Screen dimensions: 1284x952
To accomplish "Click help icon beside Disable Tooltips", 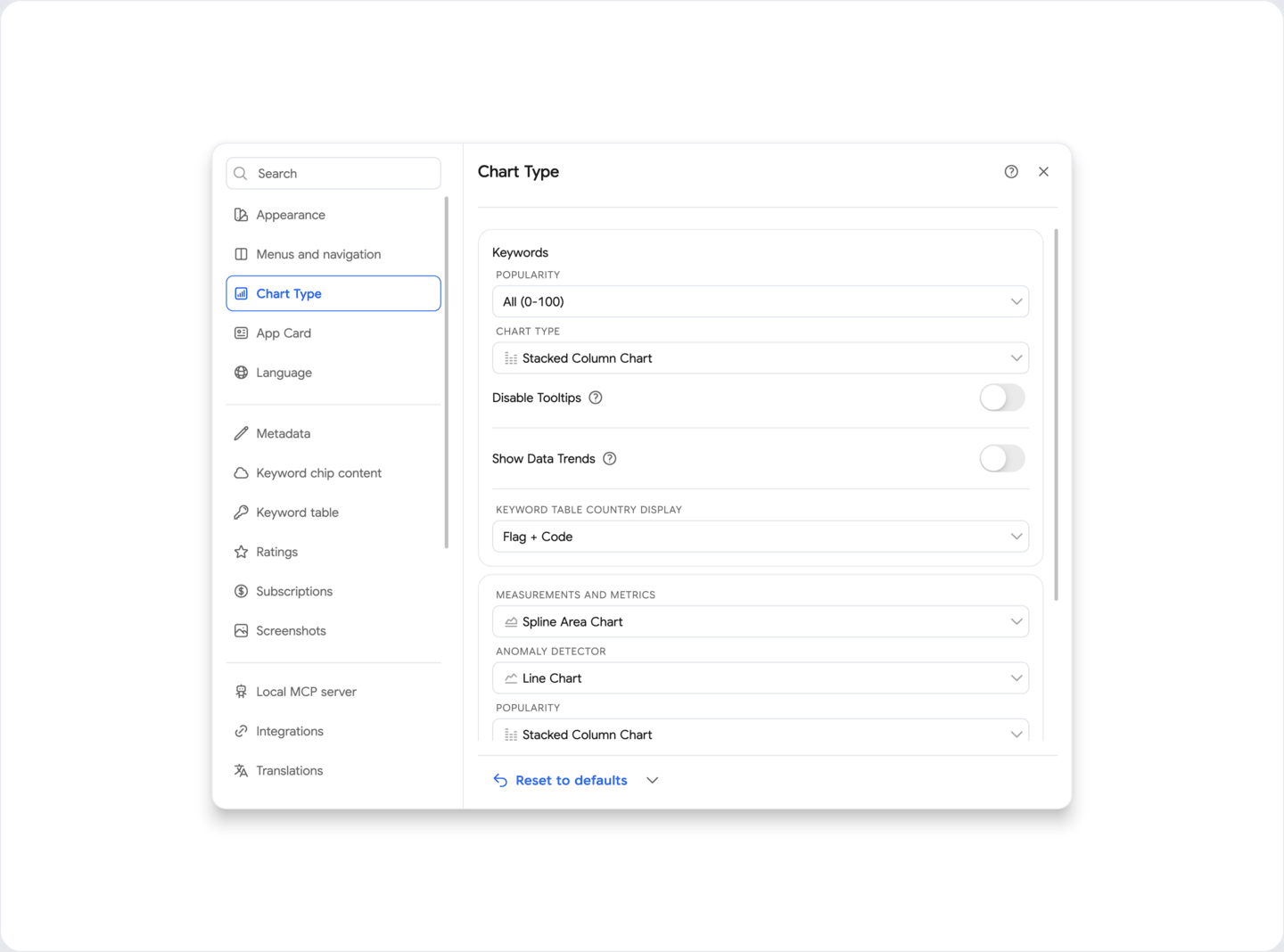I will click(x=596, y=398).
